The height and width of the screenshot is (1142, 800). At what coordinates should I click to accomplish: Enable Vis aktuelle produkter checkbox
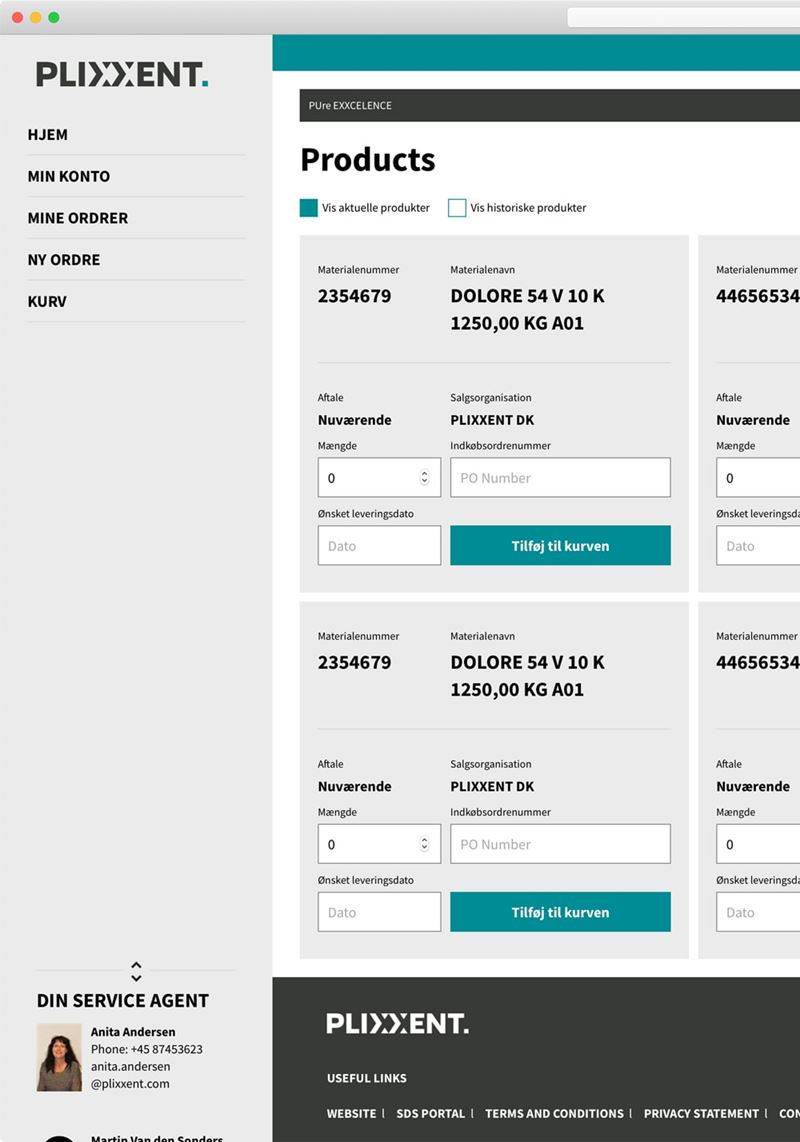click(x=309, y=208)
